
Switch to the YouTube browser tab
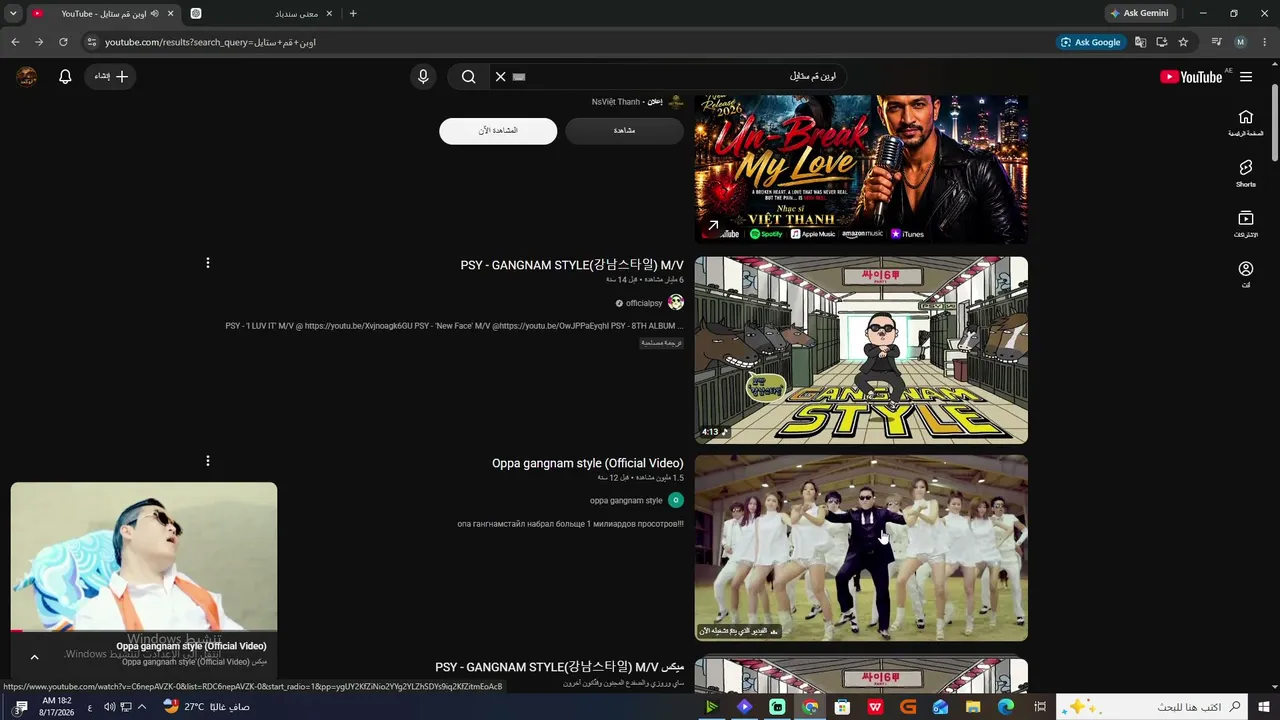[x=104, y=13]
